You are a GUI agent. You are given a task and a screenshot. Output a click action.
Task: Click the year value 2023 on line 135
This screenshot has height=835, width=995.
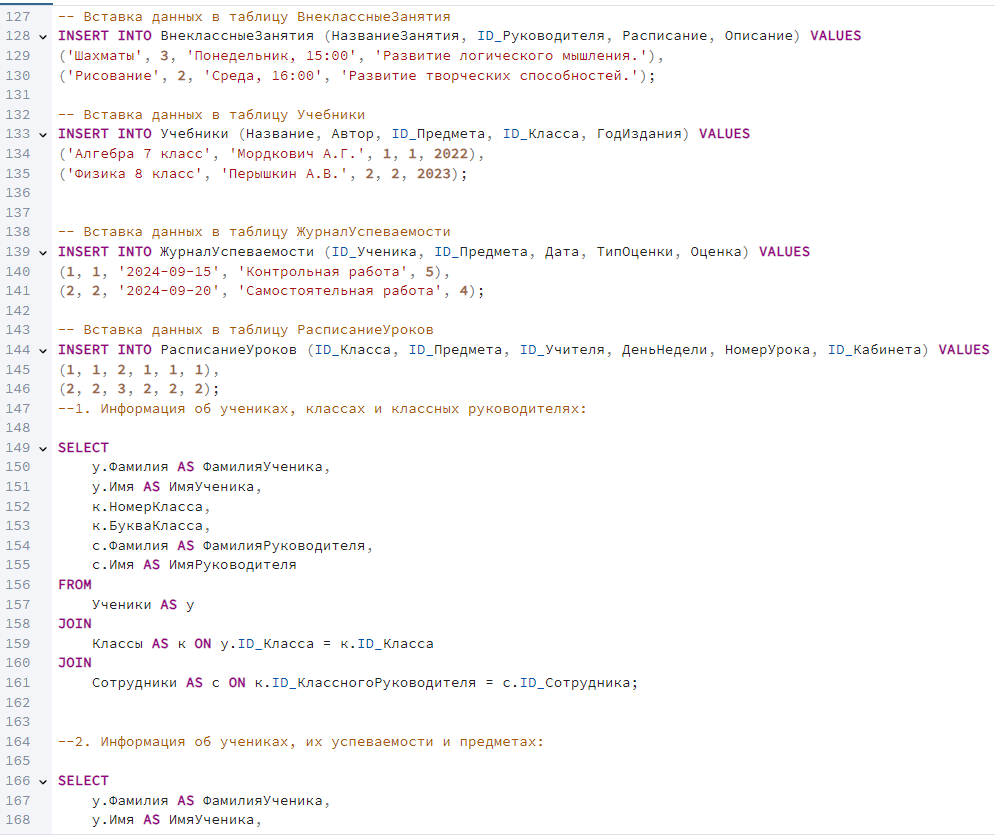pyautogui.click(x=434, y=173)
